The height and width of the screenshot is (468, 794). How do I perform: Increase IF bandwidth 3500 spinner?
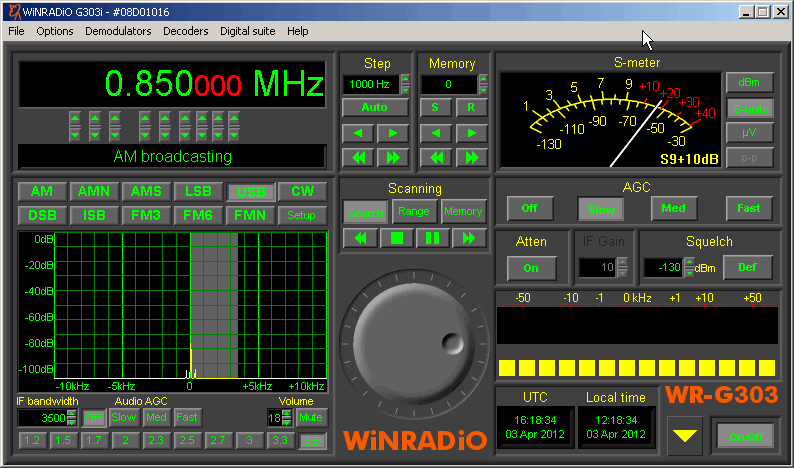click(x=71, y=414)
